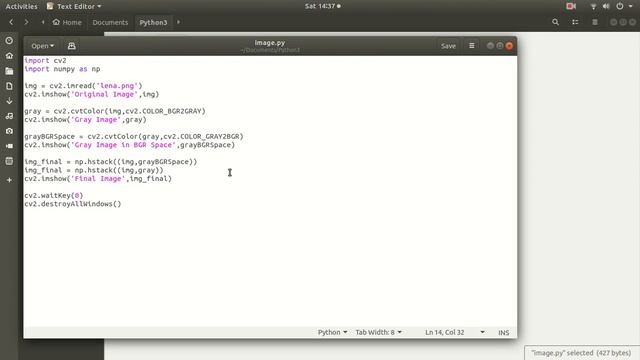Open Music in the Files sidebar
This screenshot has height=360, width=640.
(x=9, y=116)
